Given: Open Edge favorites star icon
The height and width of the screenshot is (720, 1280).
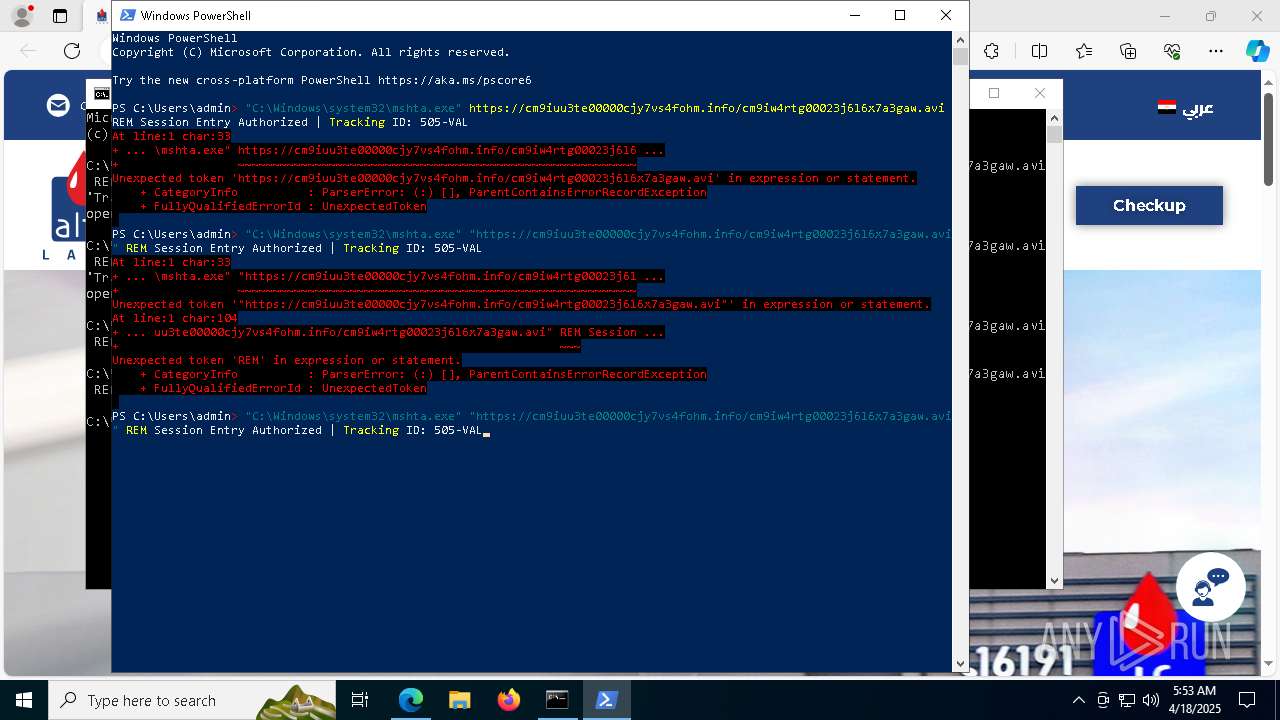Looking at the screenshot, I should click(1084, 51).
